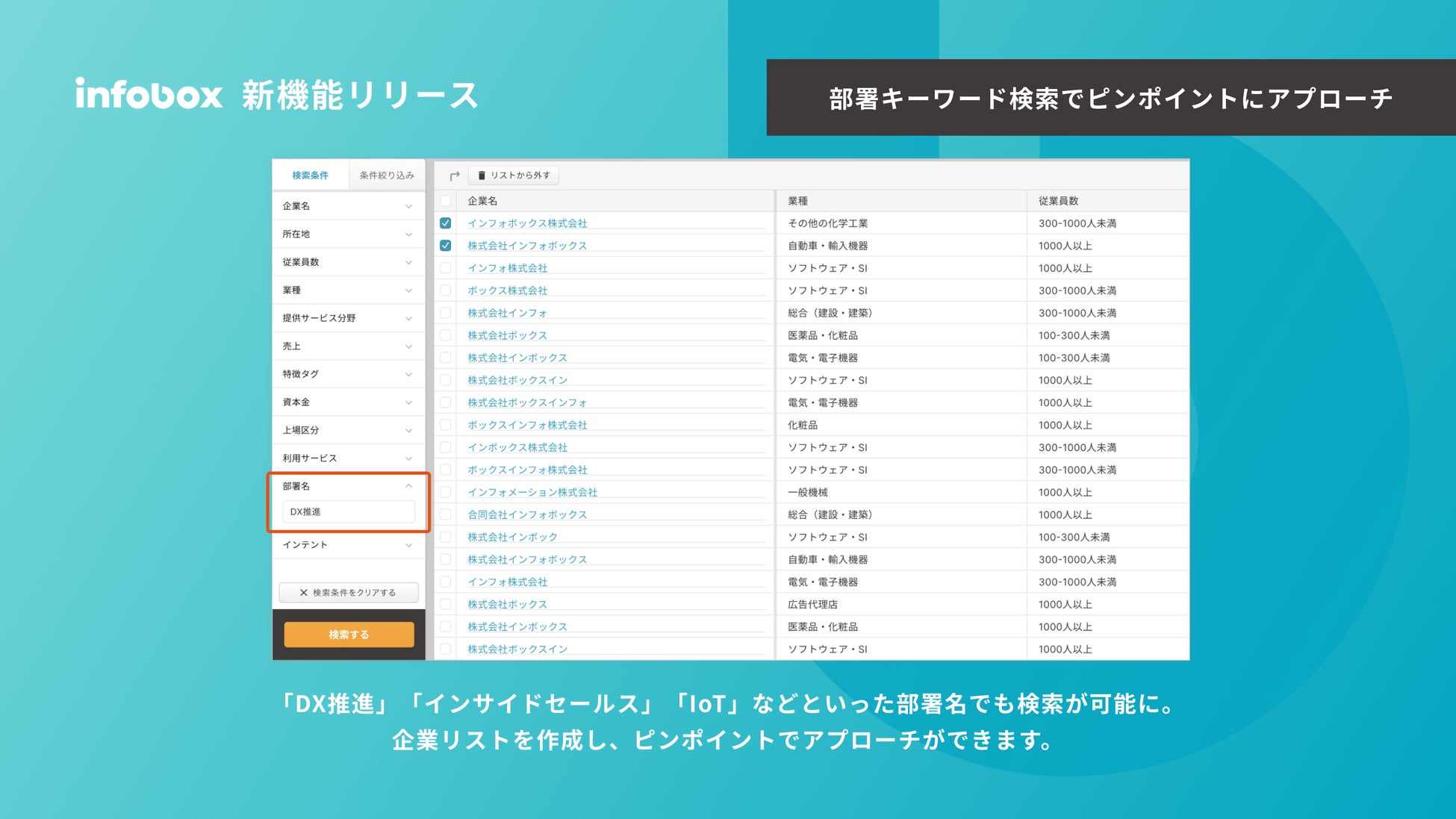The image size is (1456, 819).
Task: Click the share arrow icon in toolbar
Action: tap(455, 176)
